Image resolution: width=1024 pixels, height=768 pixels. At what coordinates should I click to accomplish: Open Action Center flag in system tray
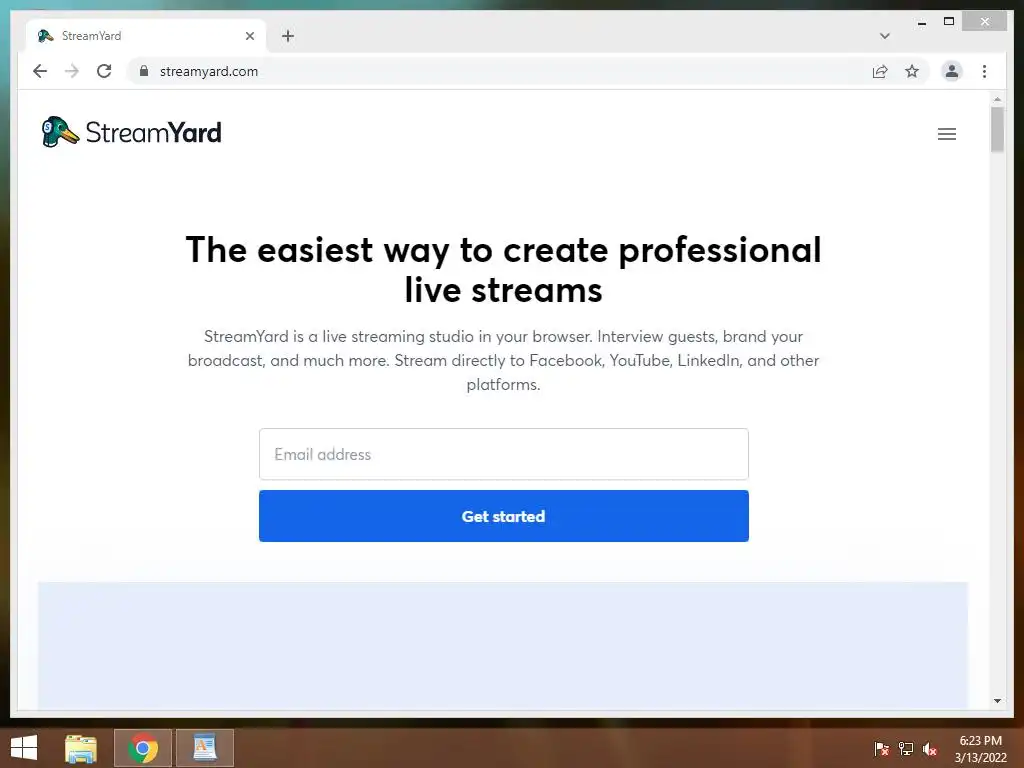(881, 748)
